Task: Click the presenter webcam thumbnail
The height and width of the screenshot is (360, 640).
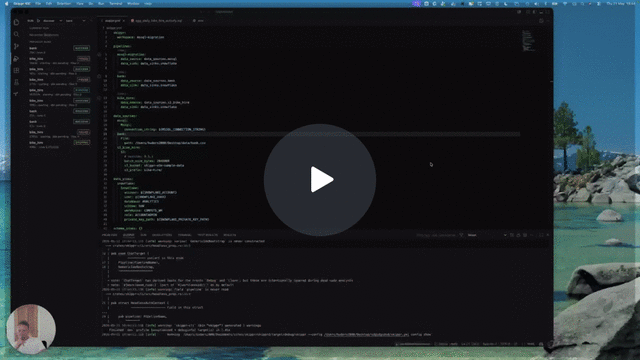Action: click(x=31, y=329)
